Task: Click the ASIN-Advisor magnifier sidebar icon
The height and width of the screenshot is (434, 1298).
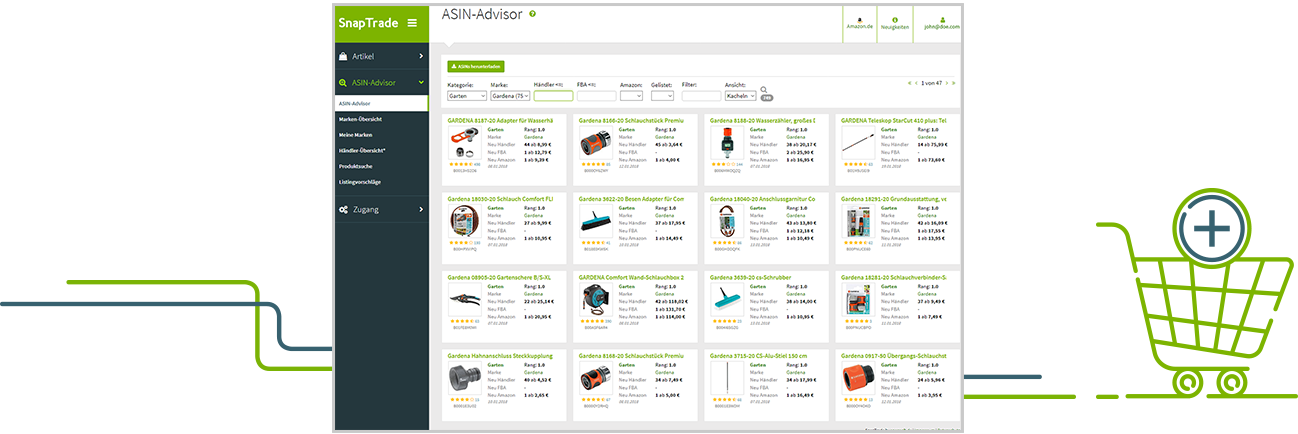Action: pos(343,83)
